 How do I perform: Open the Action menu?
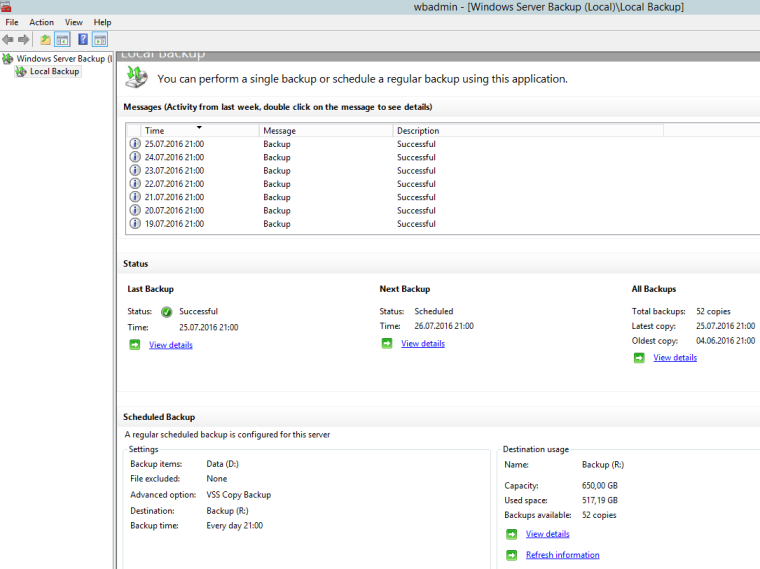pyautogui.click(x=42, y=22)
